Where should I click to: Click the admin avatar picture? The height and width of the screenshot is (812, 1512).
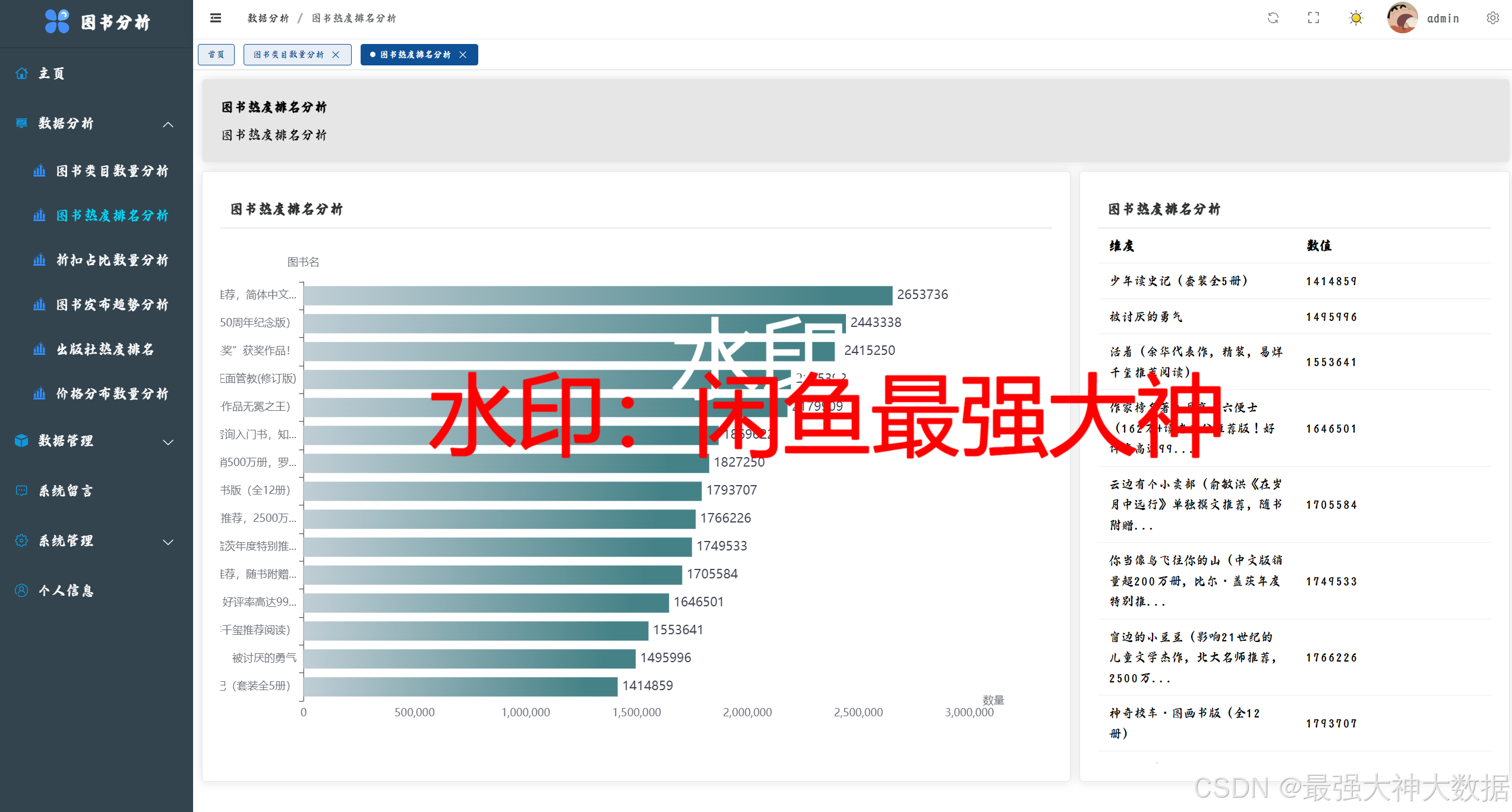coord(1402,18)
